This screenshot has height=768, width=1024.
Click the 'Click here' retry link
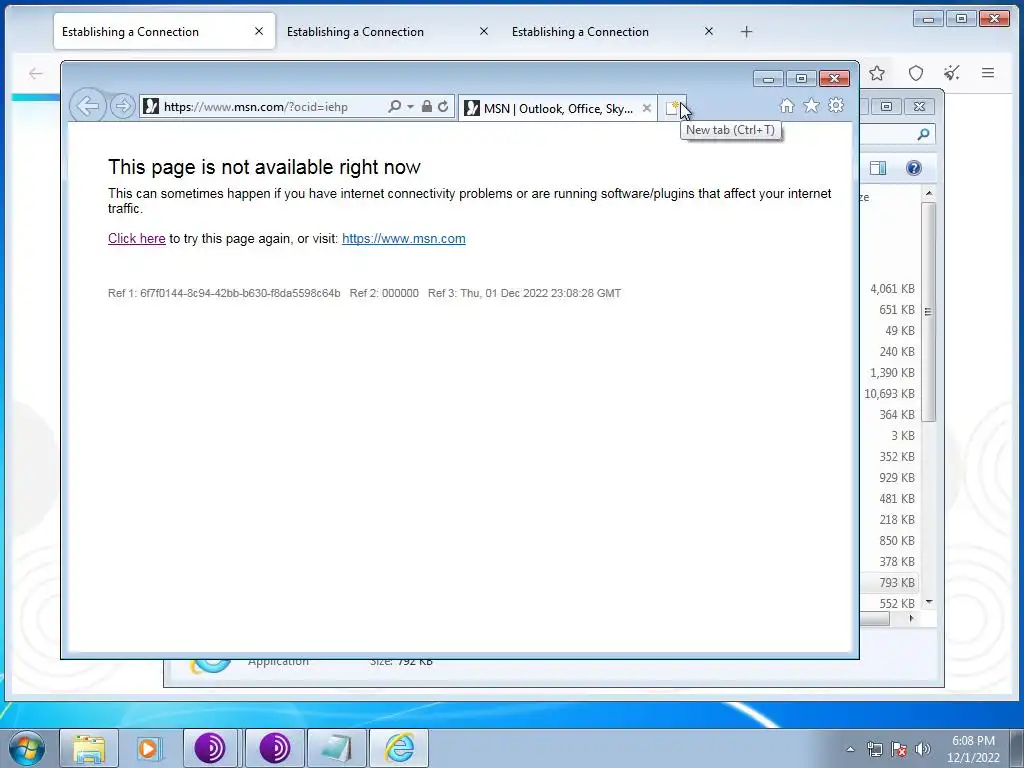pos(136,238)
